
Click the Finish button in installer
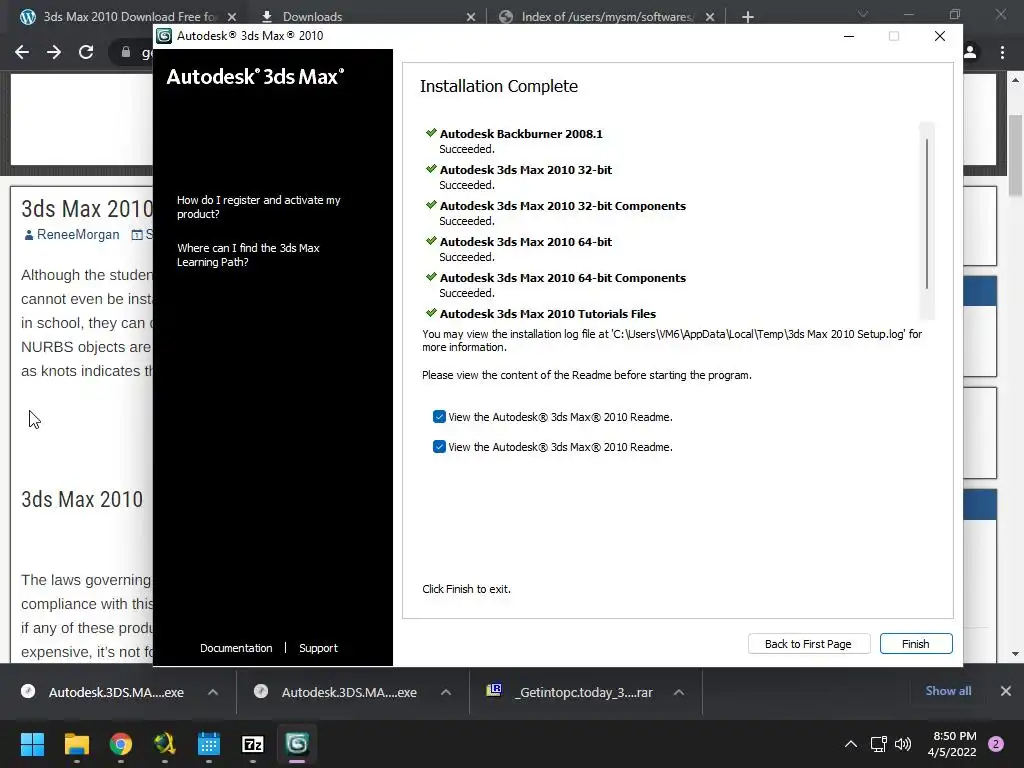916,644
